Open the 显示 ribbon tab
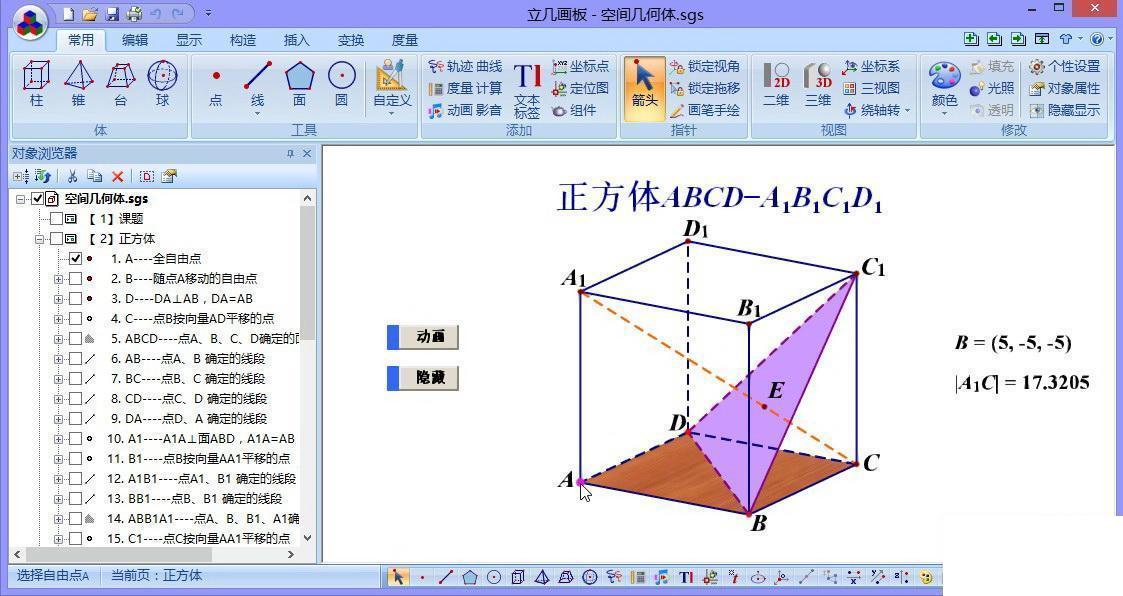This screenshot has width=1123, height=596. click(189, 40)
